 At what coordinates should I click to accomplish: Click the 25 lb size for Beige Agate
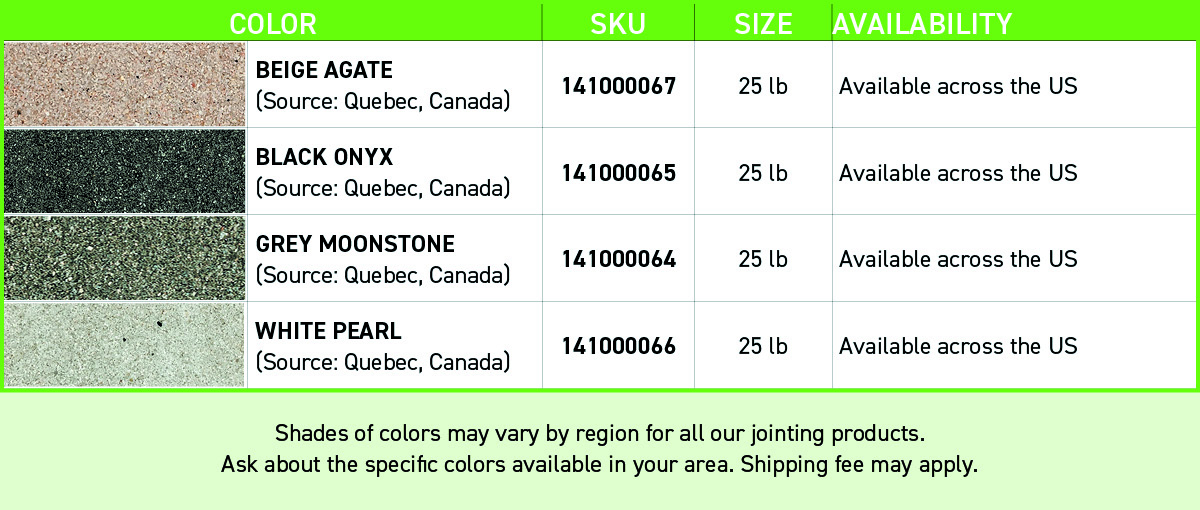[763, 86]
